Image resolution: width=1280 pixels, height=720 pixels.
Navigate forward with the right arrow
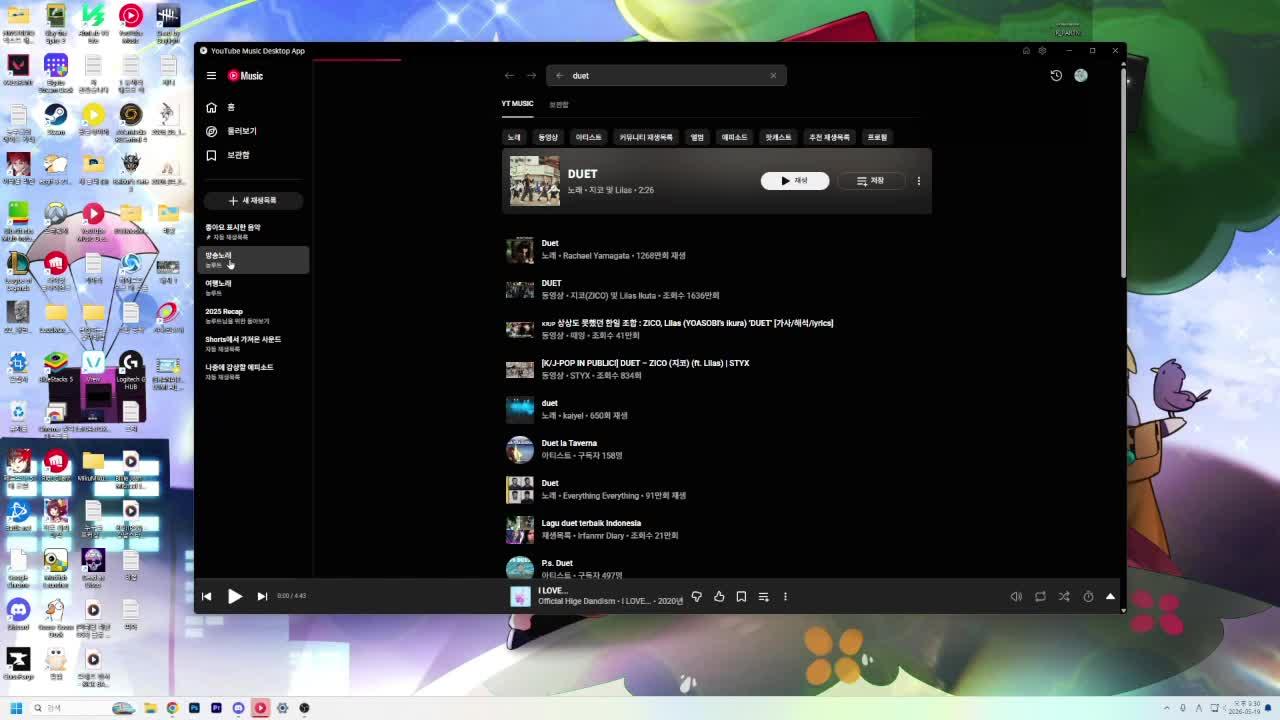[x=531, y=76]
